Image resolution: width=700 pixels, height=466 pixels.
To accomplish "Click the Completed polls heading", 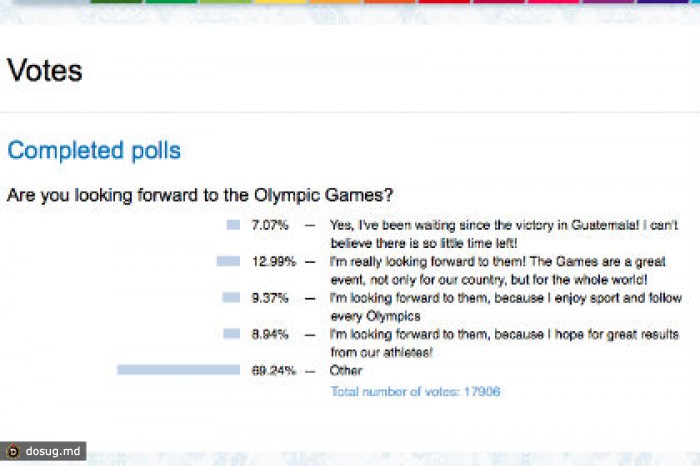I will coord(94,150).
